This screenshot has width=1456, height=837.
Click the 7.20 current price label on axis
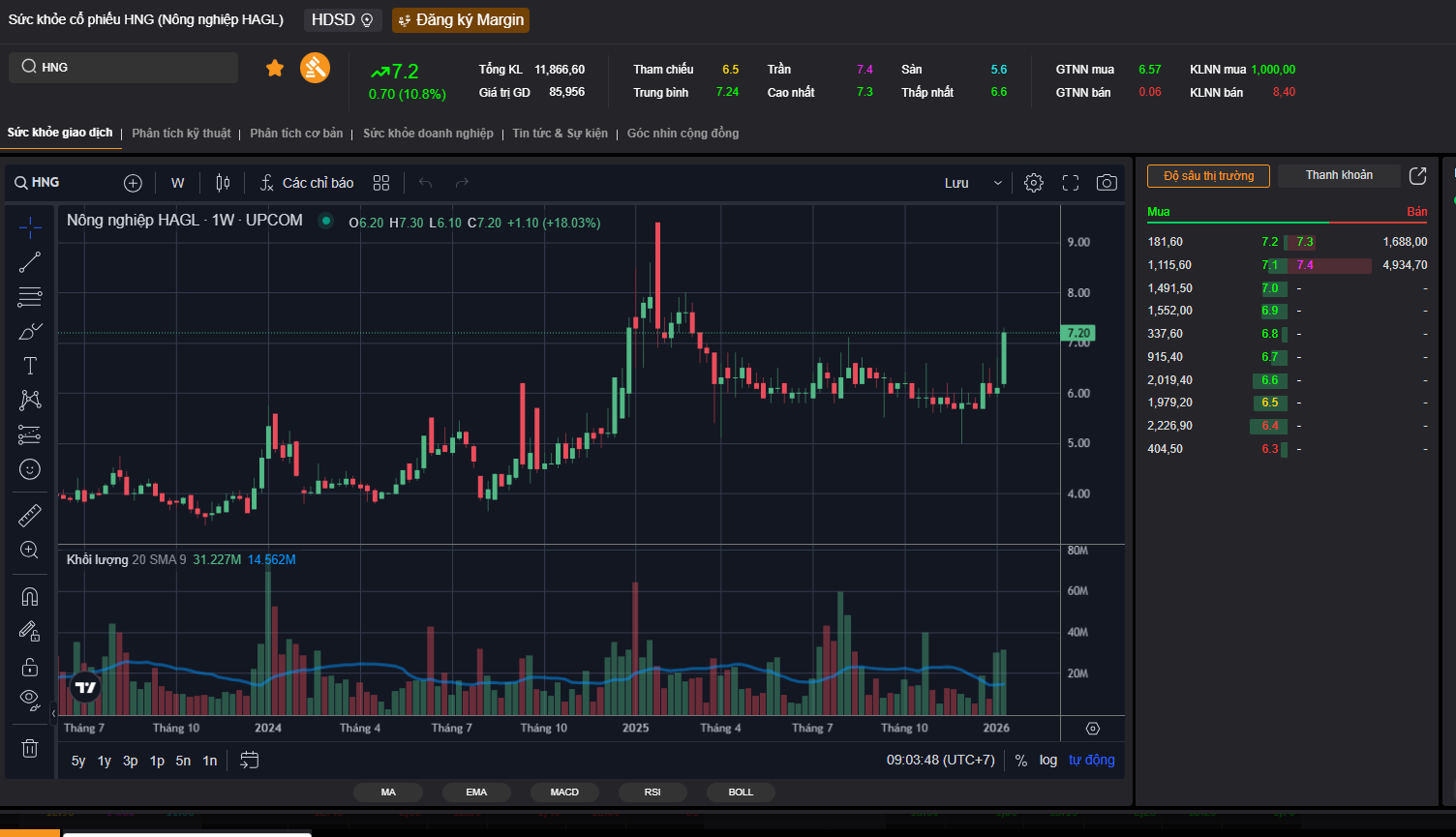(x=1078, y=333)
